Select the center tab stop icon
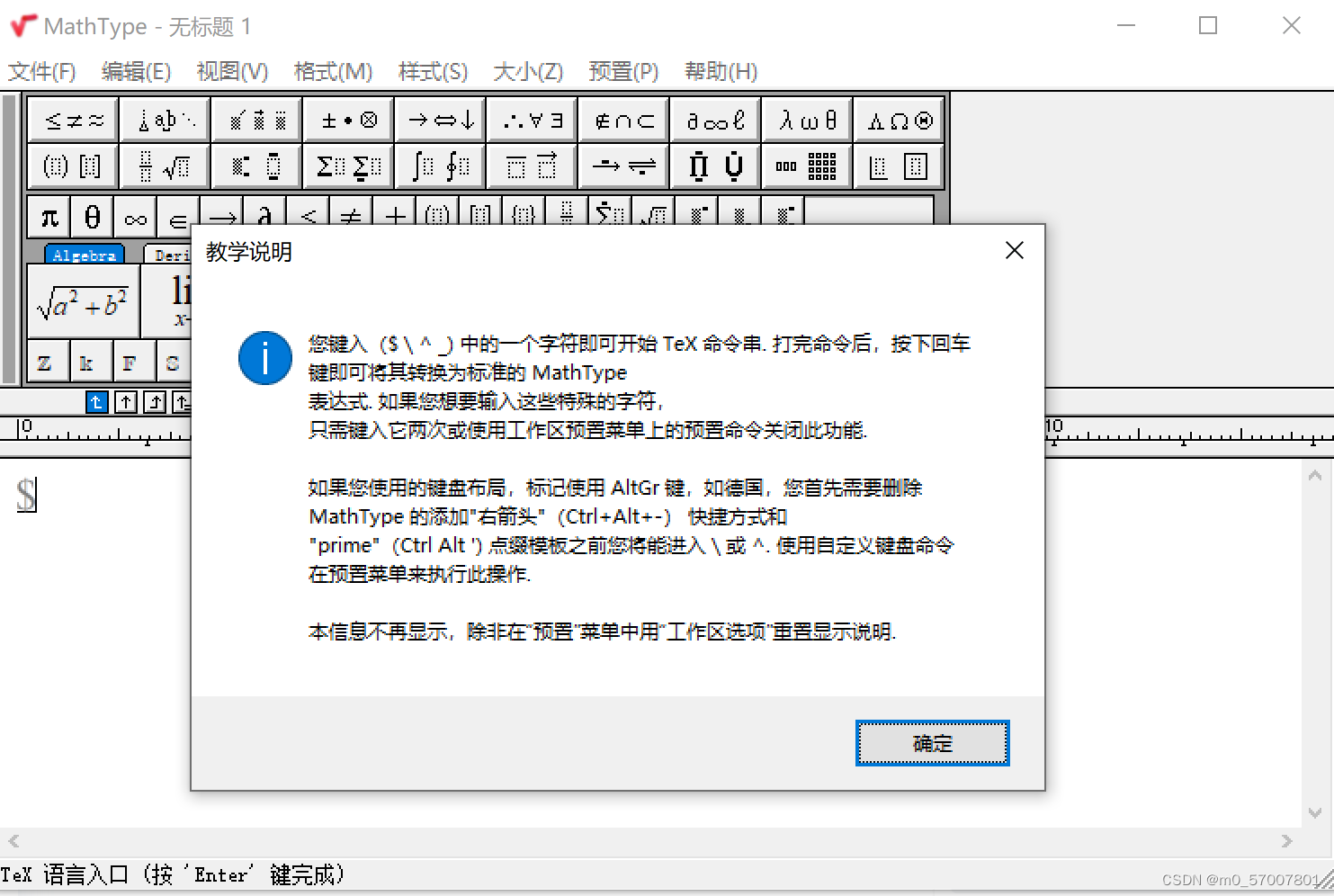 tap(126, 402)
